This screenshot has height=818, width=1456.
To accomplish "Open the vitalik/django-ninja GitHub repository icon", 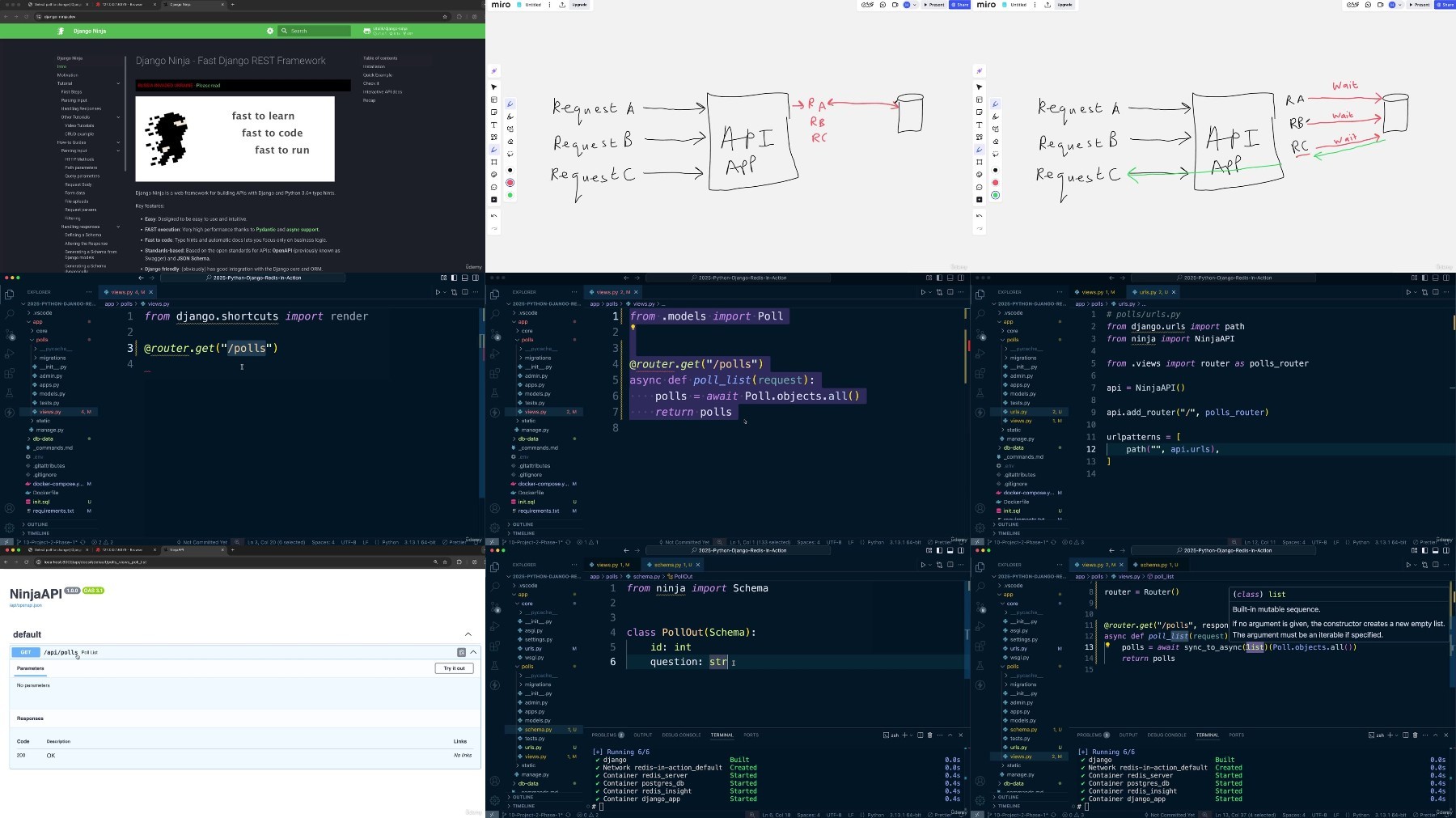I will [x=367, y=31].
